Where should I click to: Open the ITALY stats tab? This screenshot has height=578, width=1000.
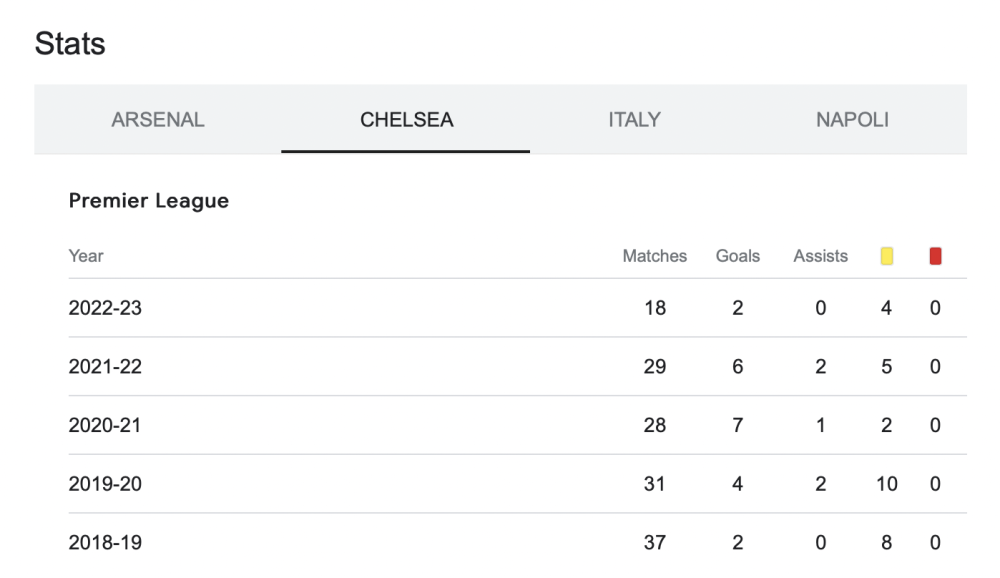(x=634, y=119)
